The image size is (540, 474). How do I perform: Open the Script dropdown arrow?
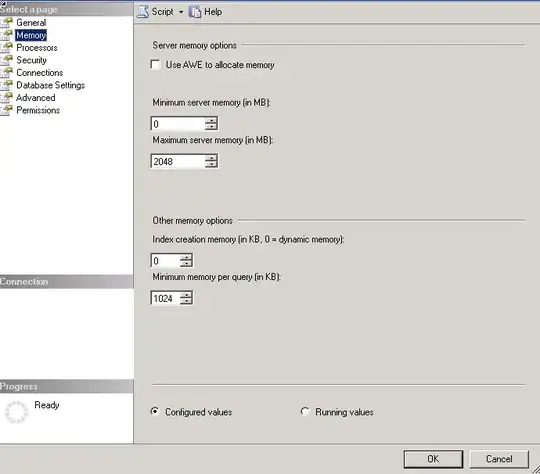click(181, 12)
